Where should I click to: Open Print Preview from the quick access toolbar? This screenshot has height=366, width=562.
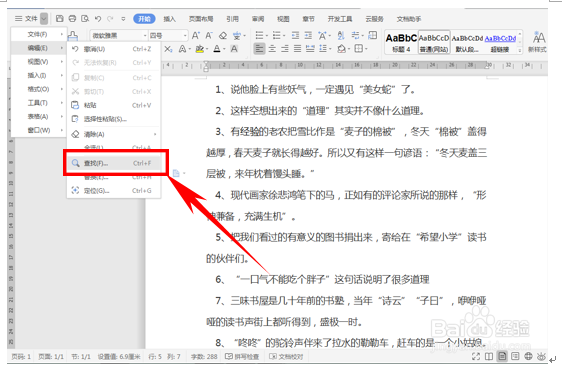pyautogui.click(x=85, y=19)
